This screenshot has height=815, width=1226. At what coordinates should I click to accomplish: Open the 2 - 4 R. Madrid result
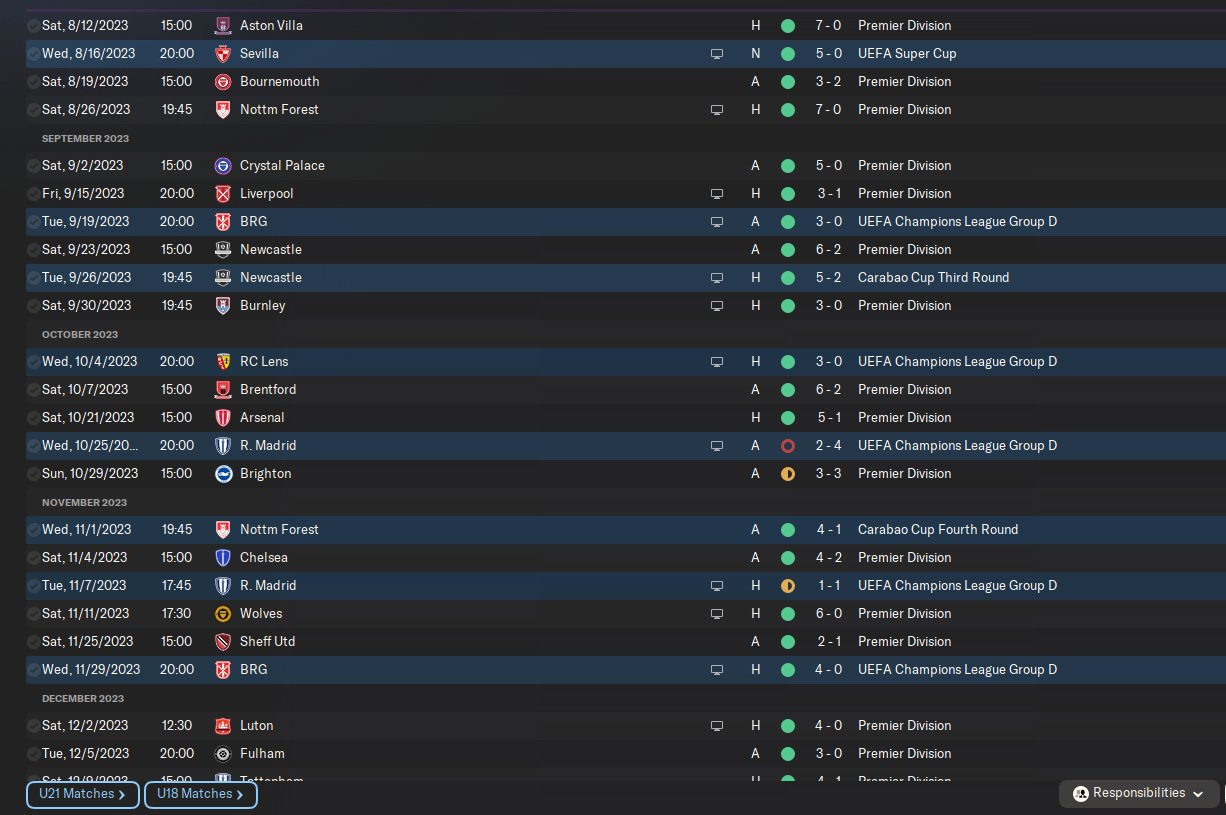[x=827, y=445]
